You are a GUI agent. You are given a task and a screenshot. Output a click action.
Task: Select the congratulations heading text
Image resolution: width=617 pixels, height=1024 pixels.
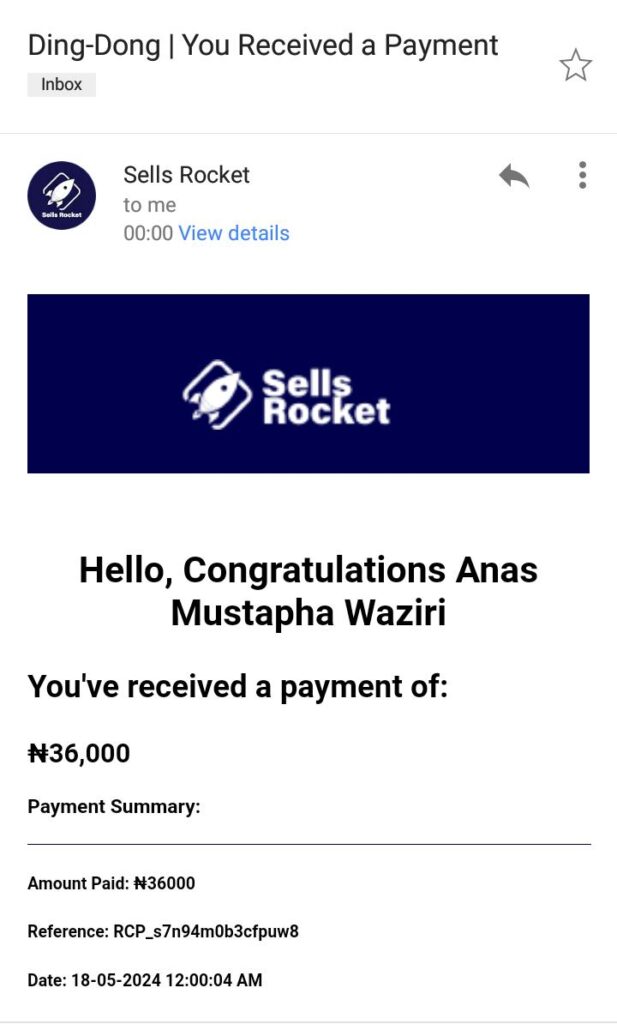(308, 590)
